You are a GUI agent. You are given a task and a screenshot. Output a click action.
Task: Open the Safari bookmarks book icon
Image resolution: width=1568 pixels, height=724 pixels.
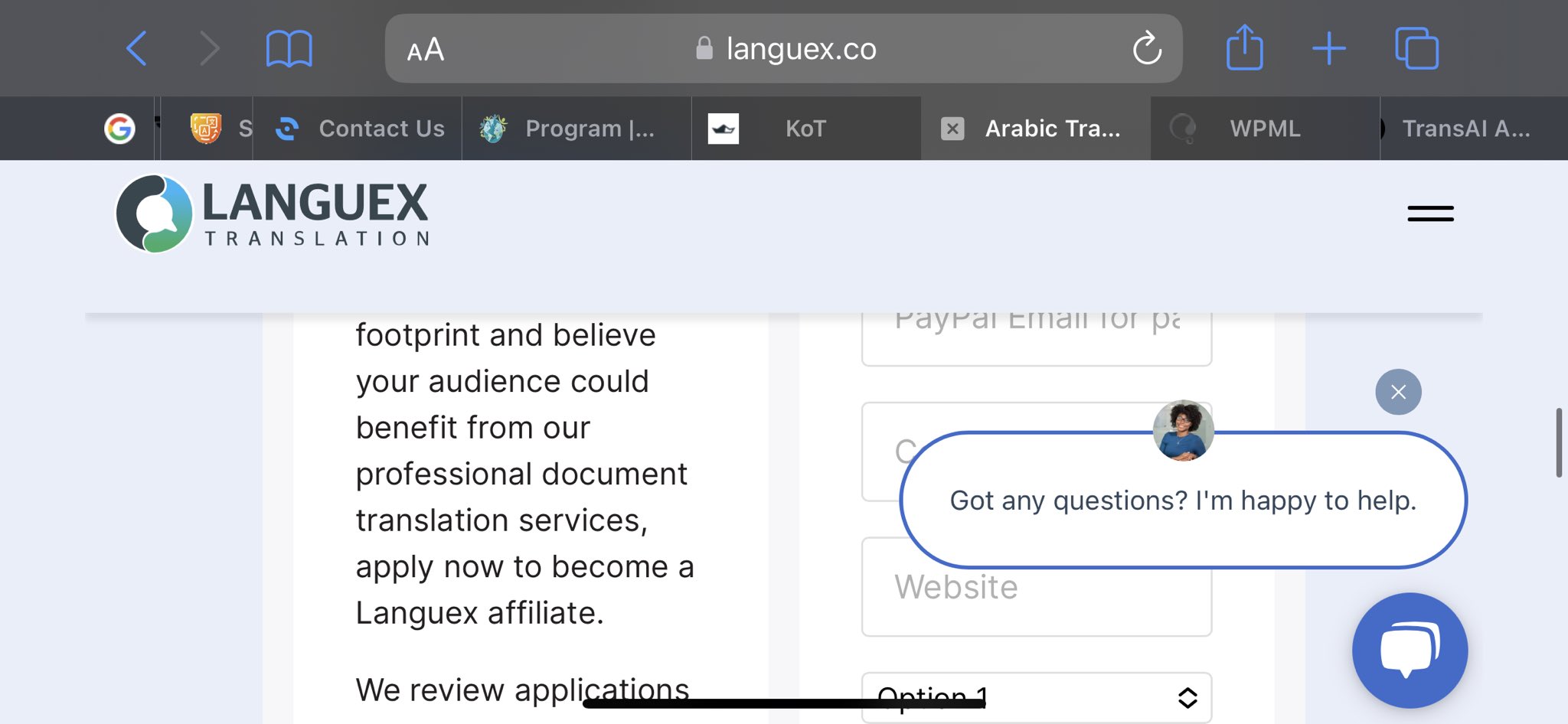(x=289, y=50)
